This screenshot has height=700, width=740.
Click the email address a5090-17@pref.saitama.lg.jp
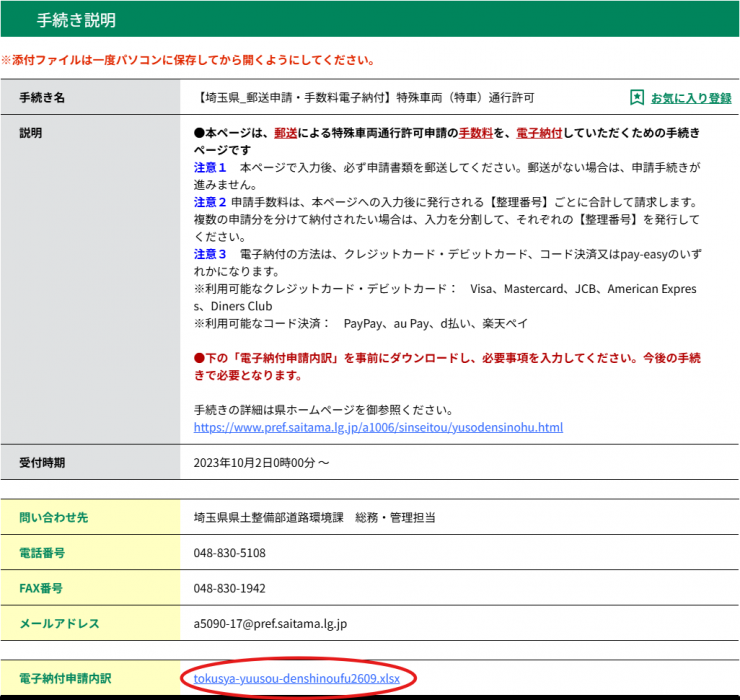tap(270, 624)
